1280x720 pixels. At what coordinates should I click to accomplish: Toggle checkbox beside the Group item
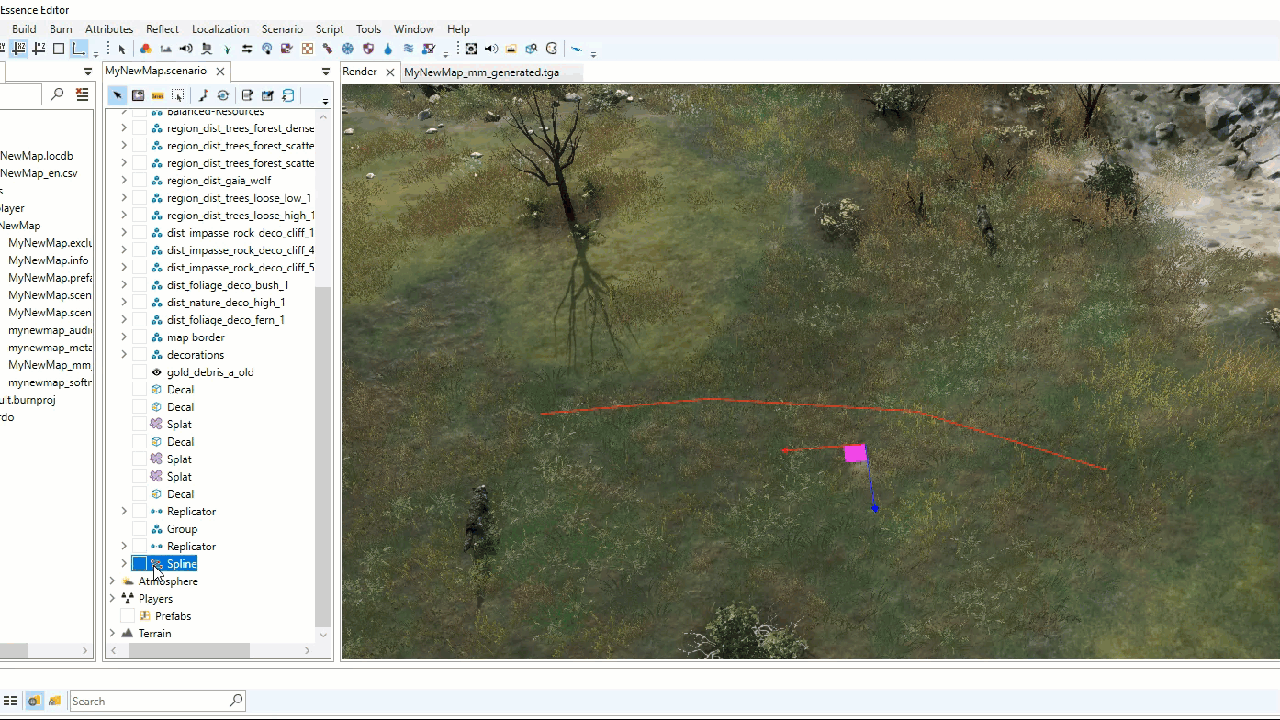coord(140,529)
